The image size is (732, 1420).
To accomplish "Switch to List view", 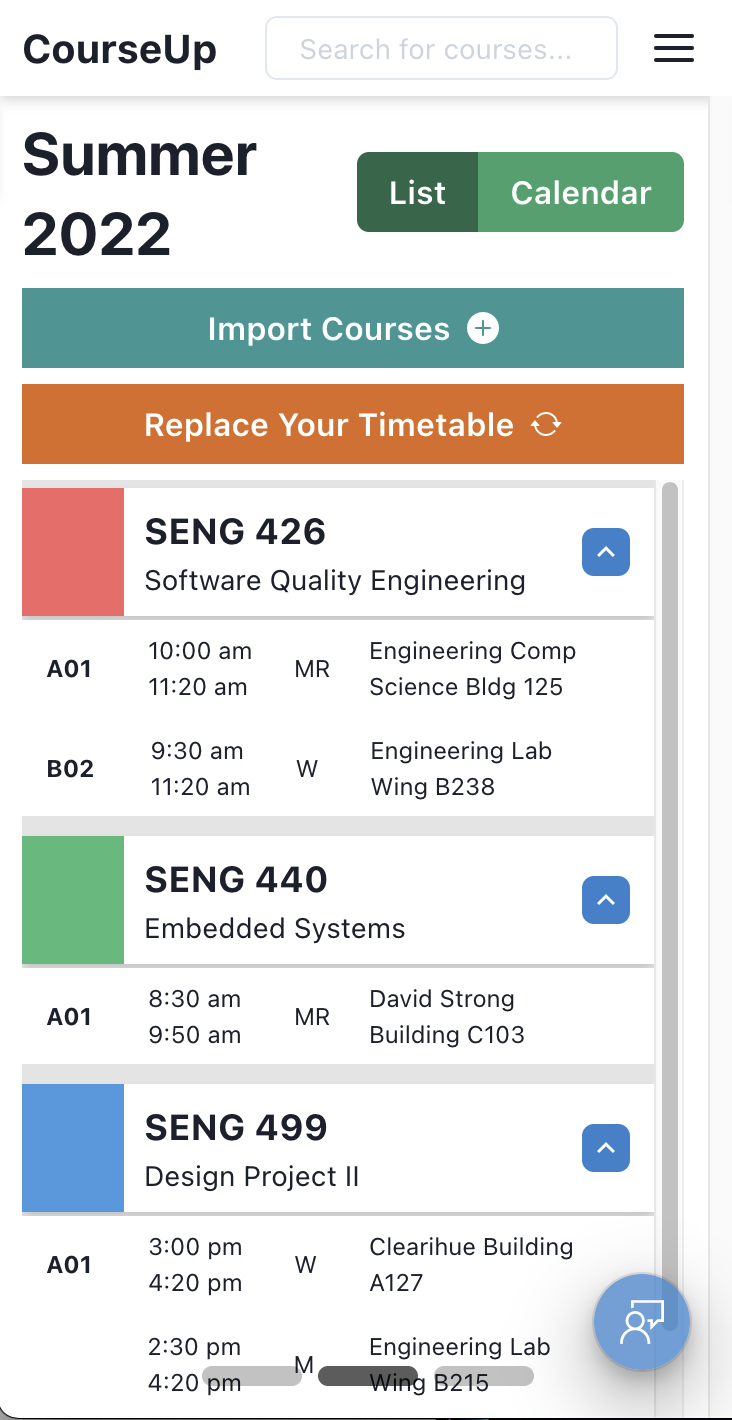I will pyautogui.click(x=418, y=192).
